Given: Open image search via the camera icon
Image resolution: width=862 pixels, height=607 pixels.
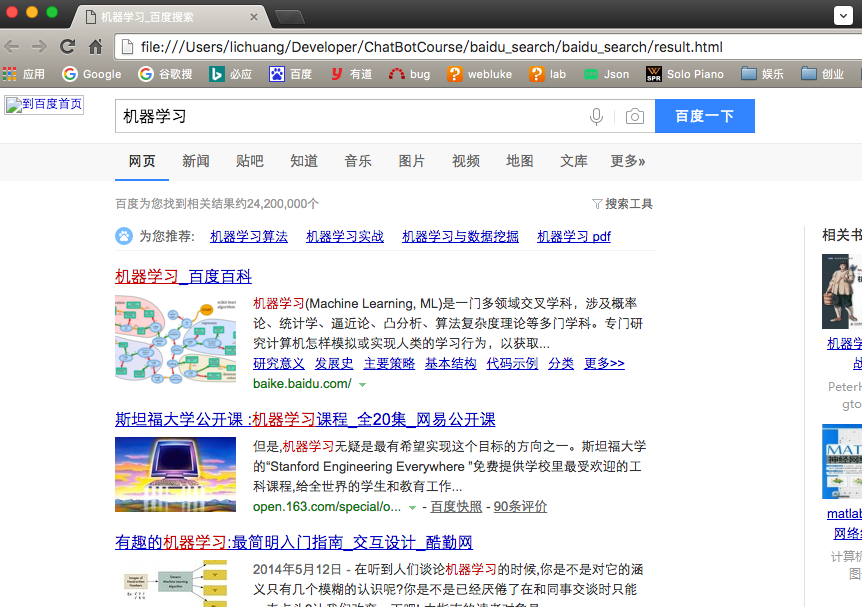Looking at the screenshot, I should [x=635, y=116].
